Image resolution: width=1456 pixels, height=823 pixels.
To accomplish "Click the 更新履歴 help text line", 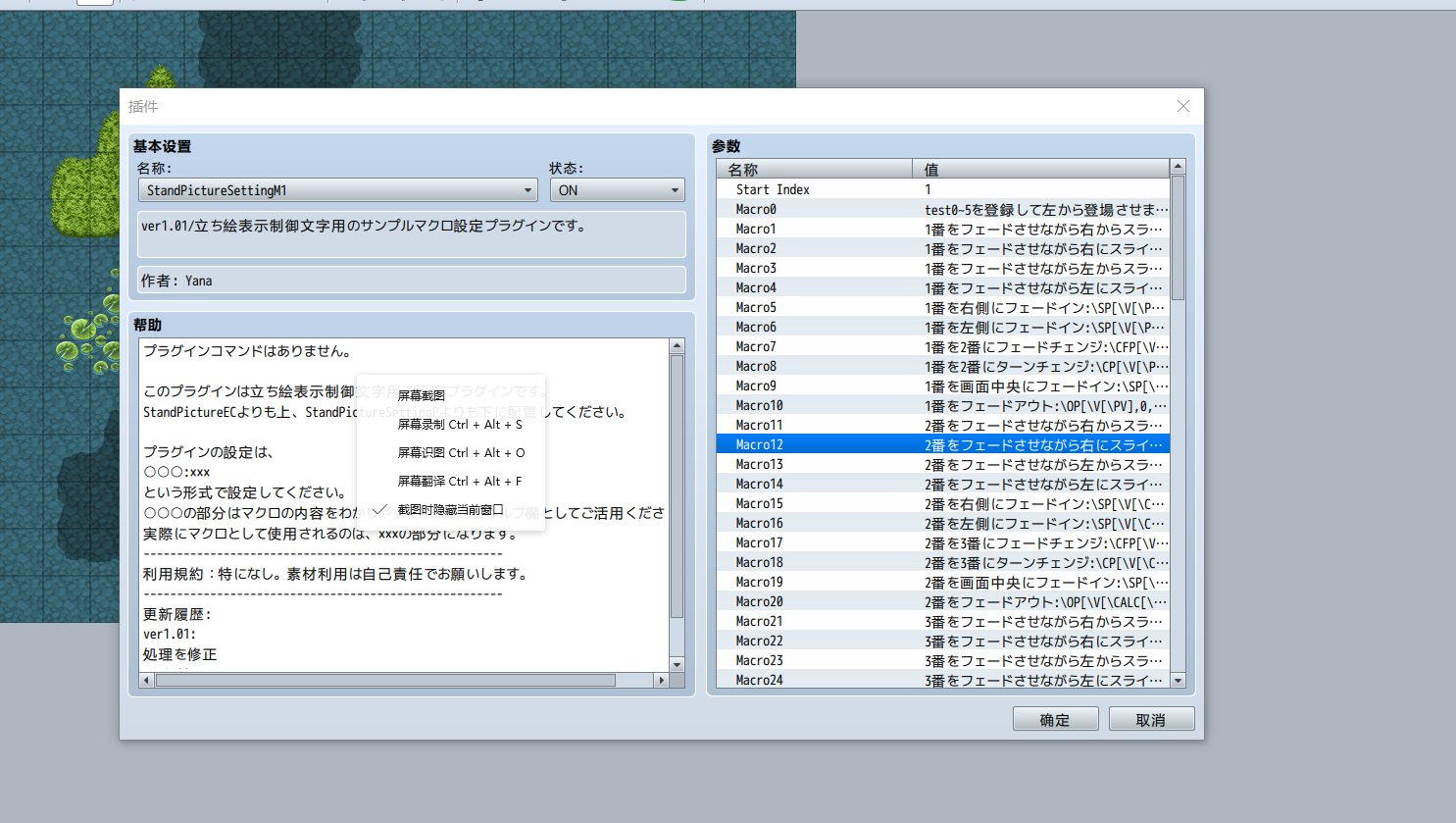I will (177, 614).
